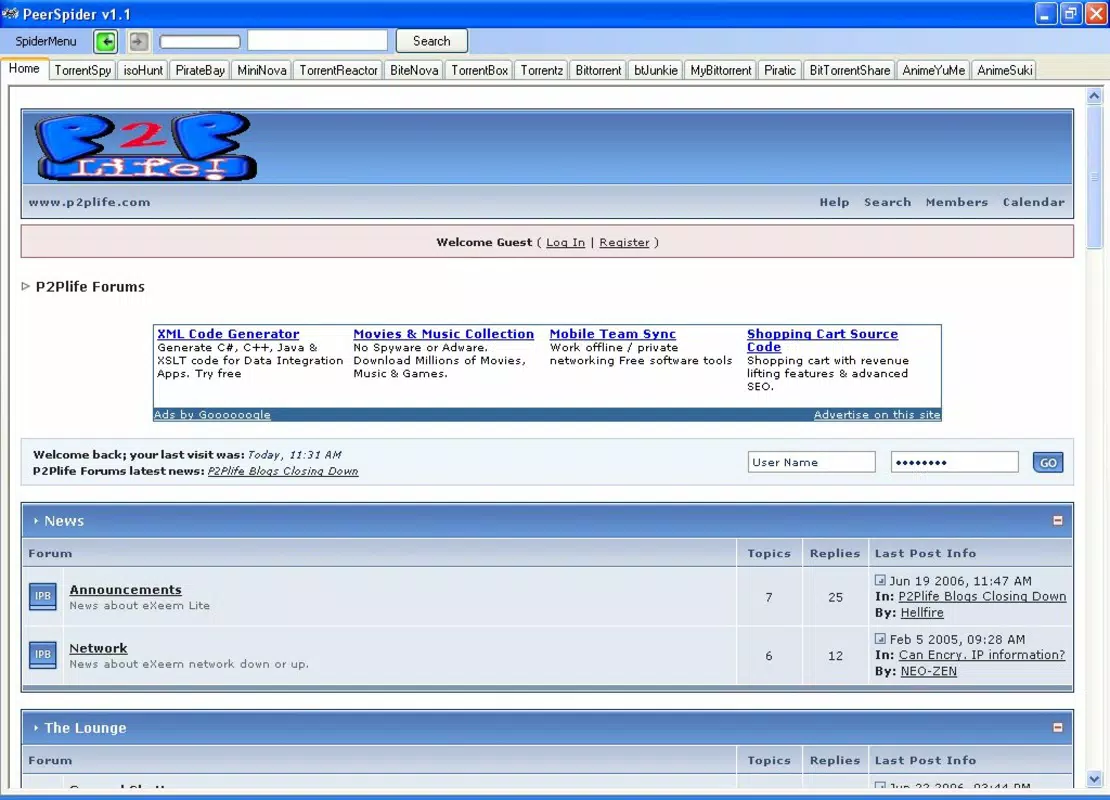1110x800 pixels.
Task: Open the BiteNova tab
Action: click(414, 70)
